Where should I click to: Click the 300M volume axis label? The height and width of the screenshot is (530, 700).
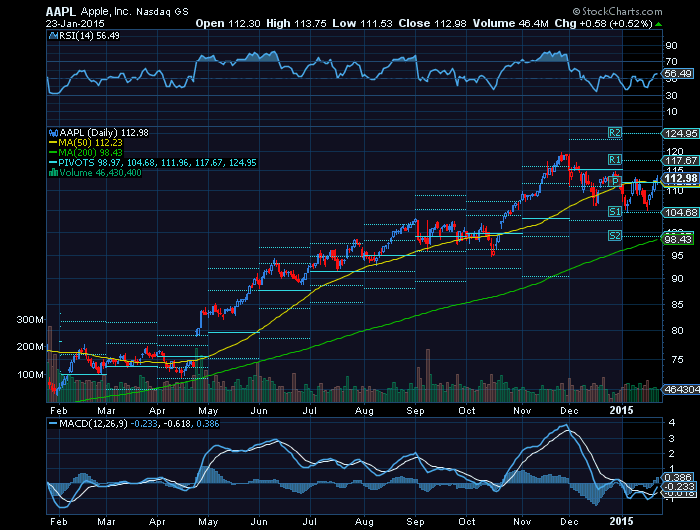(x=30, y=320)
